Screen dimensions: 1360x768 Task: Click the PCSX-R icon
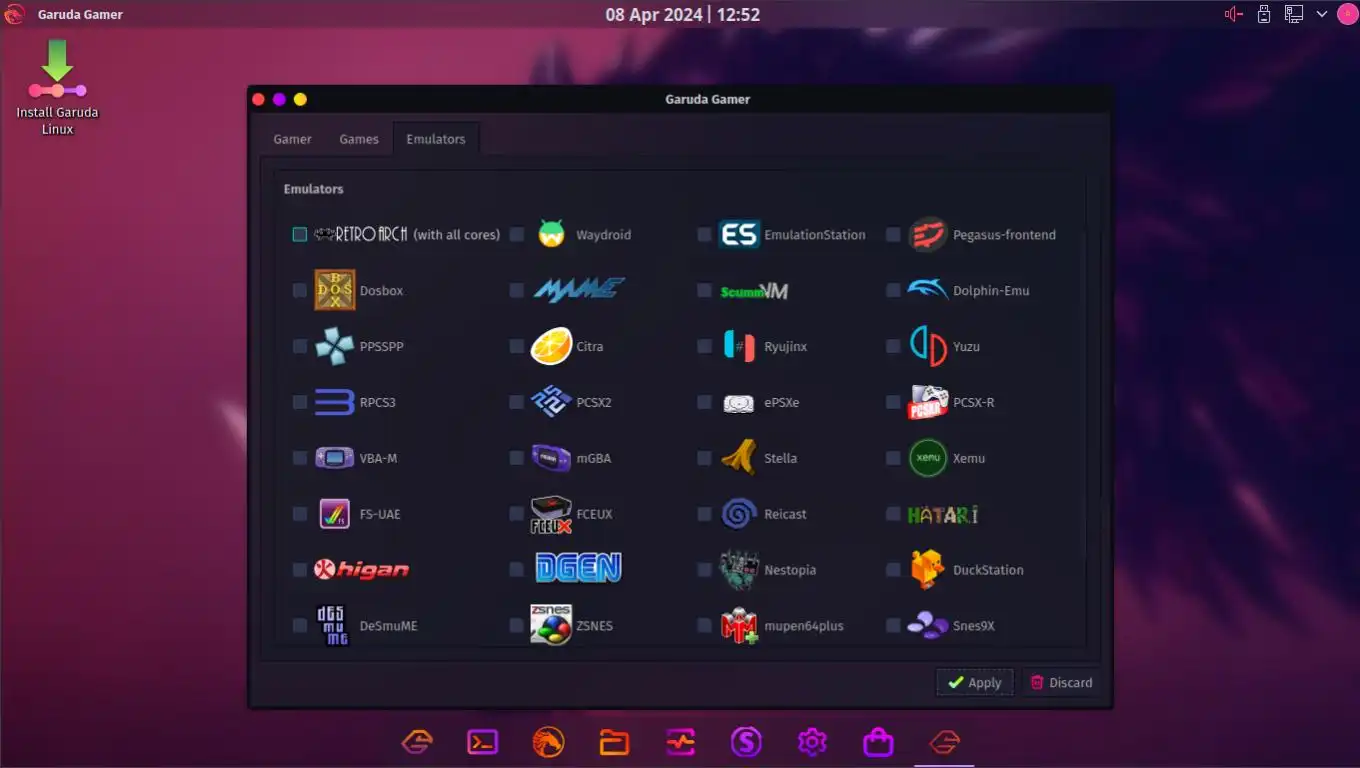tap(928, 402)
